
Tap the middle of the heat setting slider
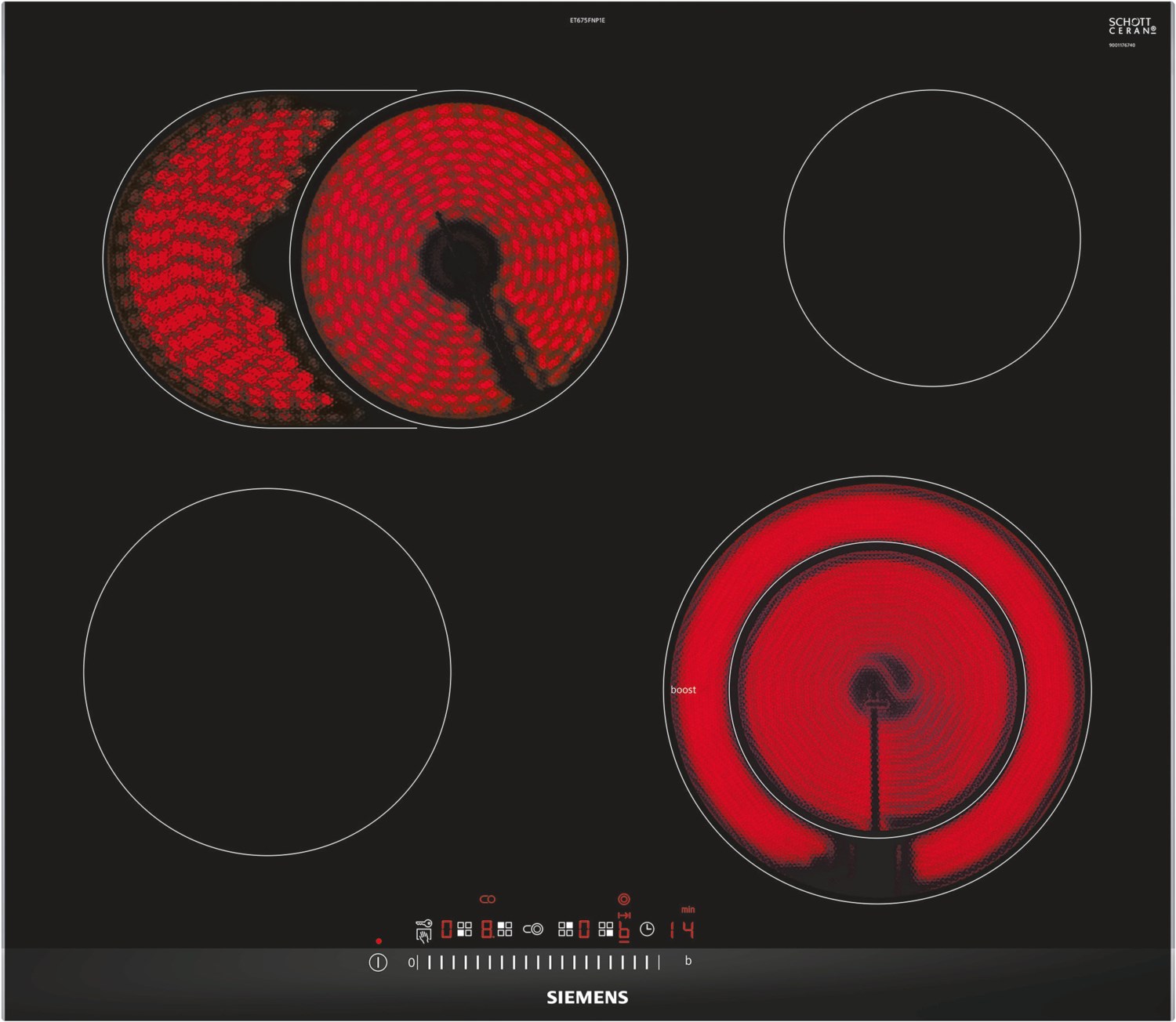pos(539,962)
